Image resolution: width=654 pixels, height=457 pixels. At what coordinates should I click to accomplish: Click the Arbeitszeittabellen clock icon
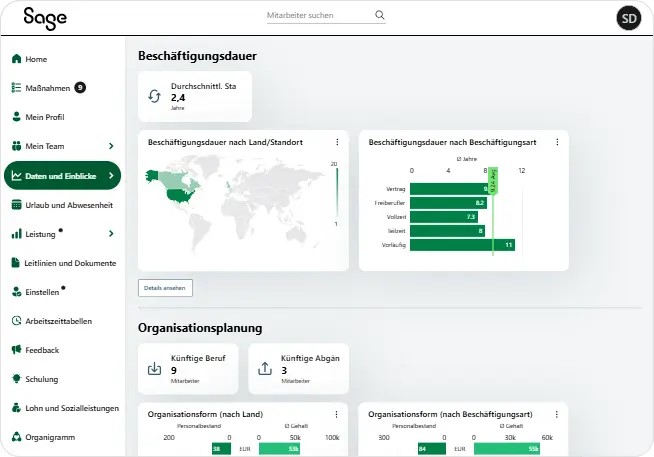click(16, 321)
